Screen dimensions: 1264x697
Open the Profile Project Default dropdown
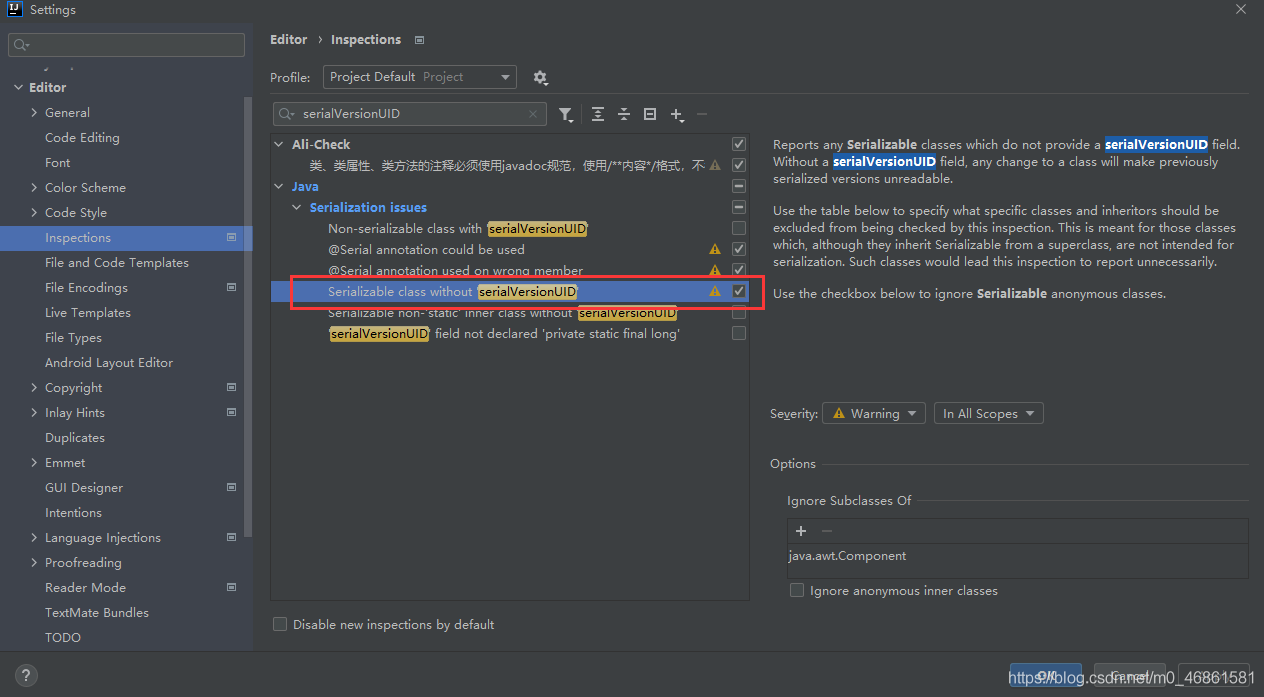pos(420,77)
